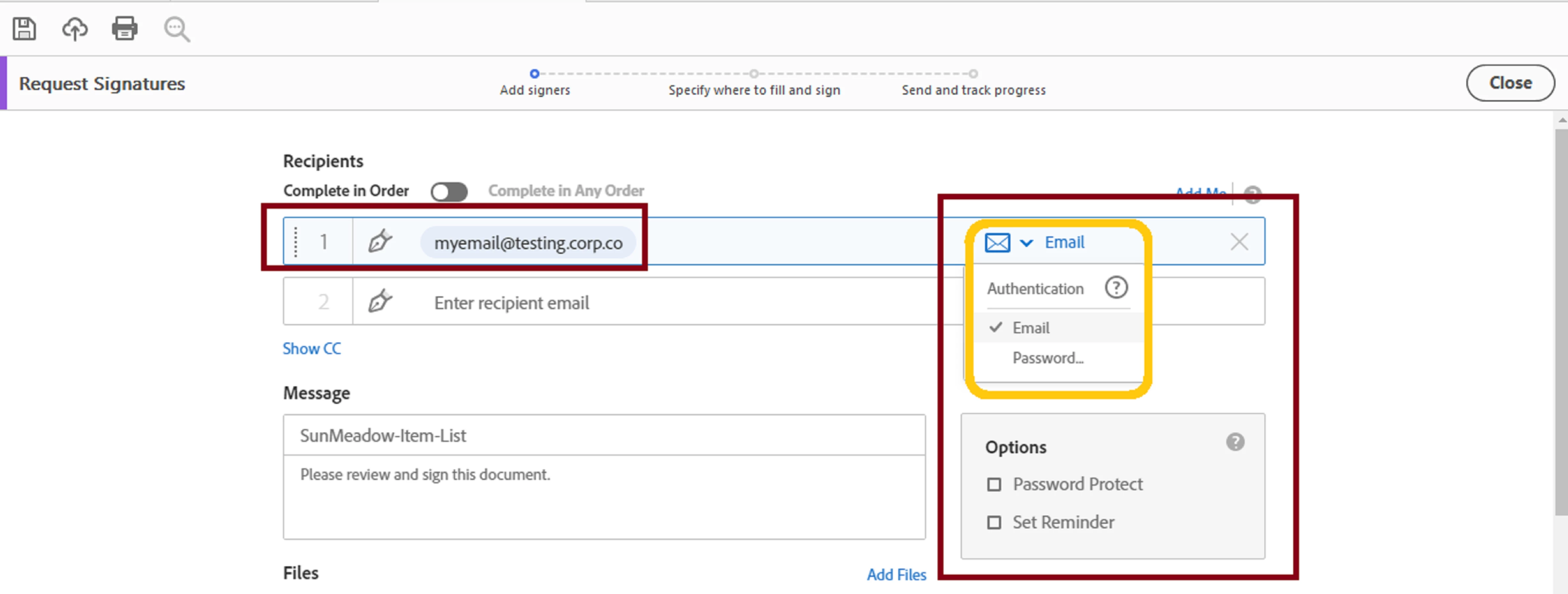The height and width of the screenshot is (594, 1568).
Task: Toggle the Complete in Order switch
Action: [449, 192]
